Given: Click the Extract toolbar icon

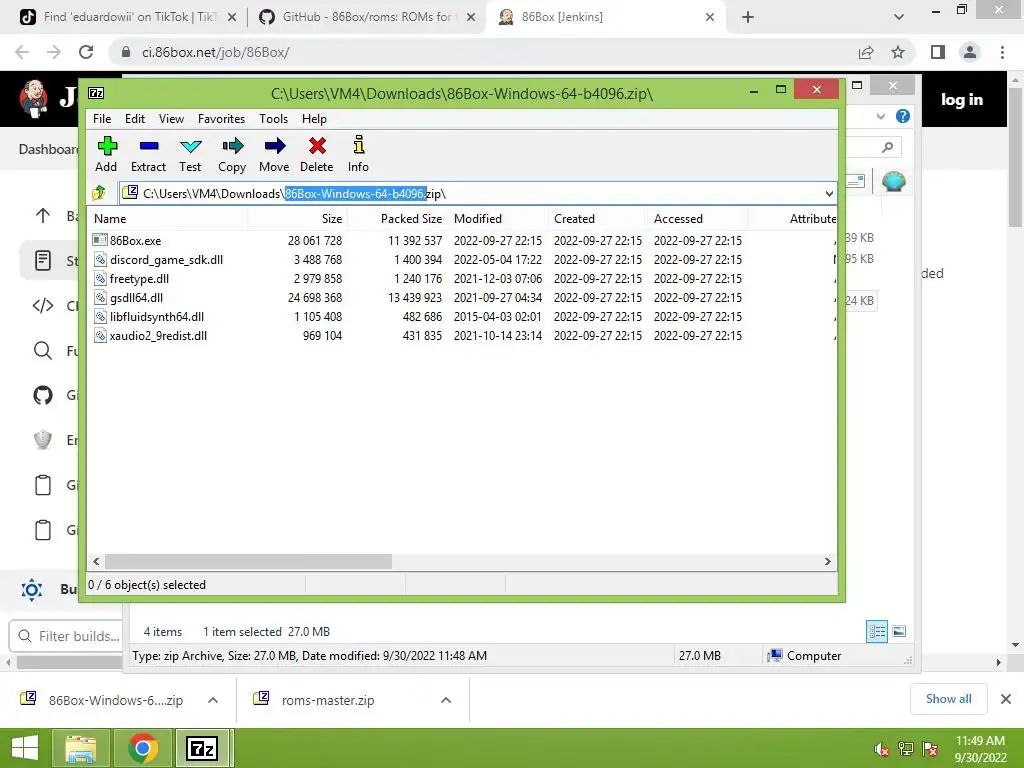Looking at the screenshot, I should coord(148,154).
